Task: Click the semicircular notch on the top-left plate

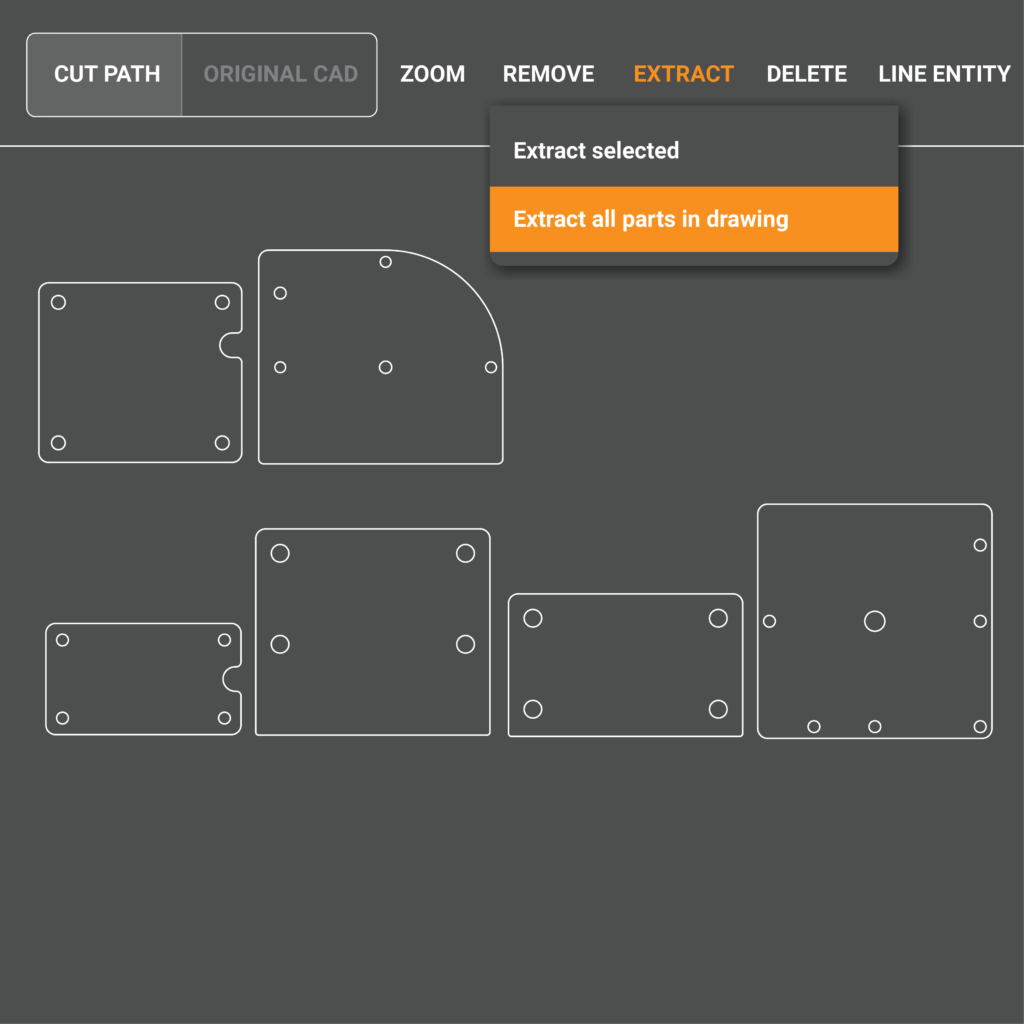Action: coord(228,345)
